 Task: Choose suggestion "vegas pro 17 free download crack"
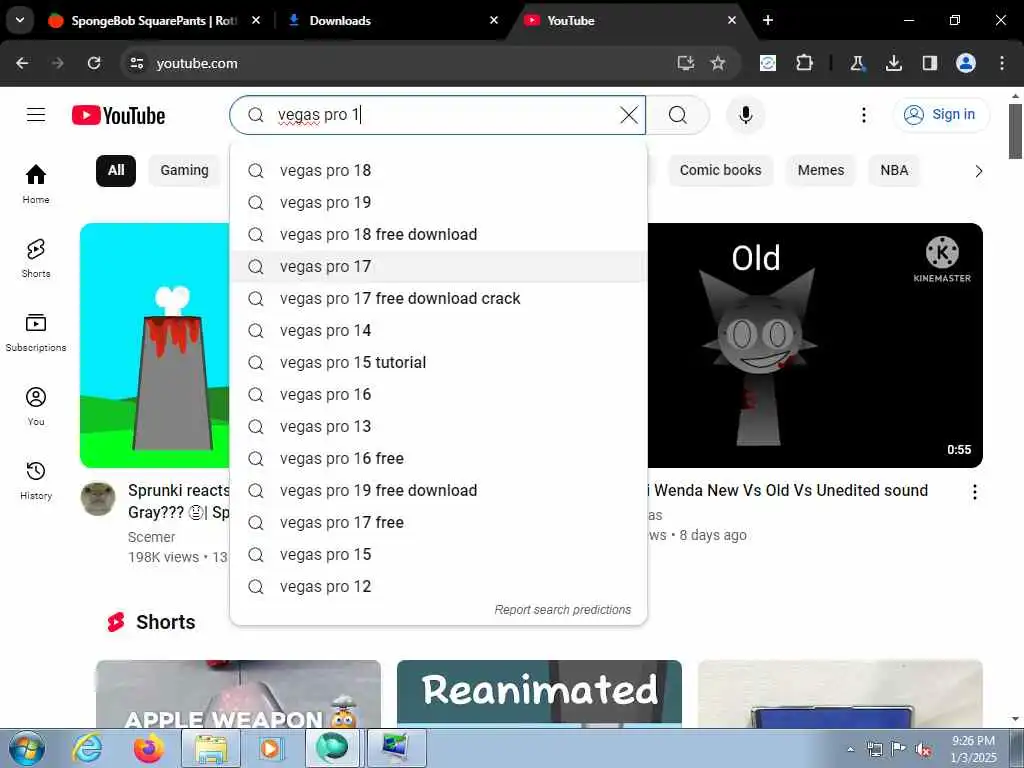tap(438, 298)
